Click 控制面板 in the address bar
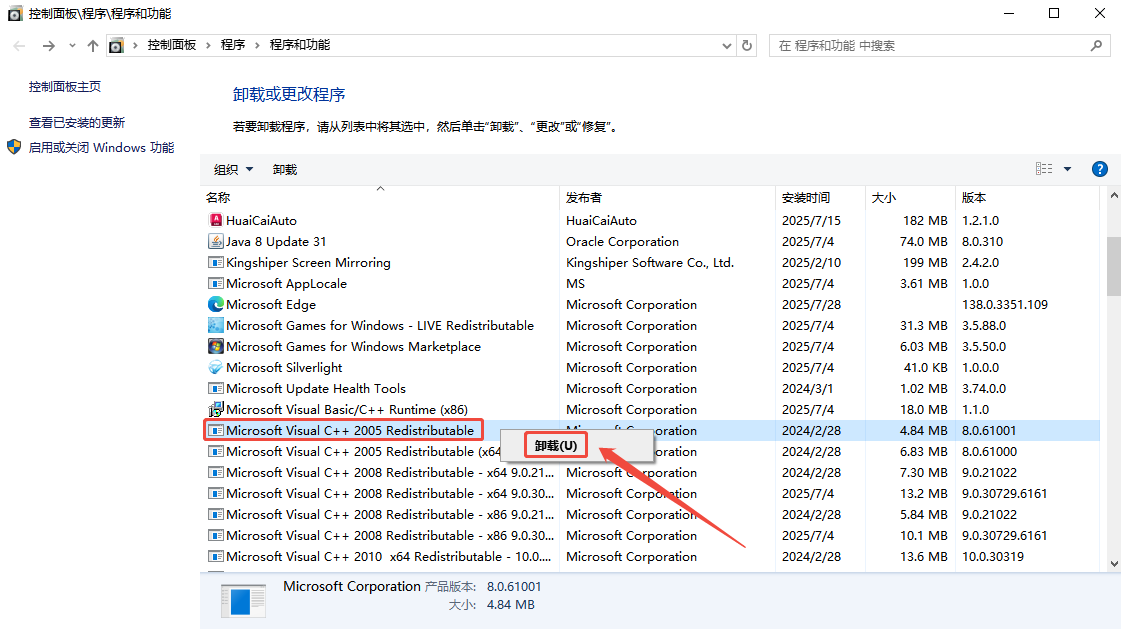 (172, 45)
